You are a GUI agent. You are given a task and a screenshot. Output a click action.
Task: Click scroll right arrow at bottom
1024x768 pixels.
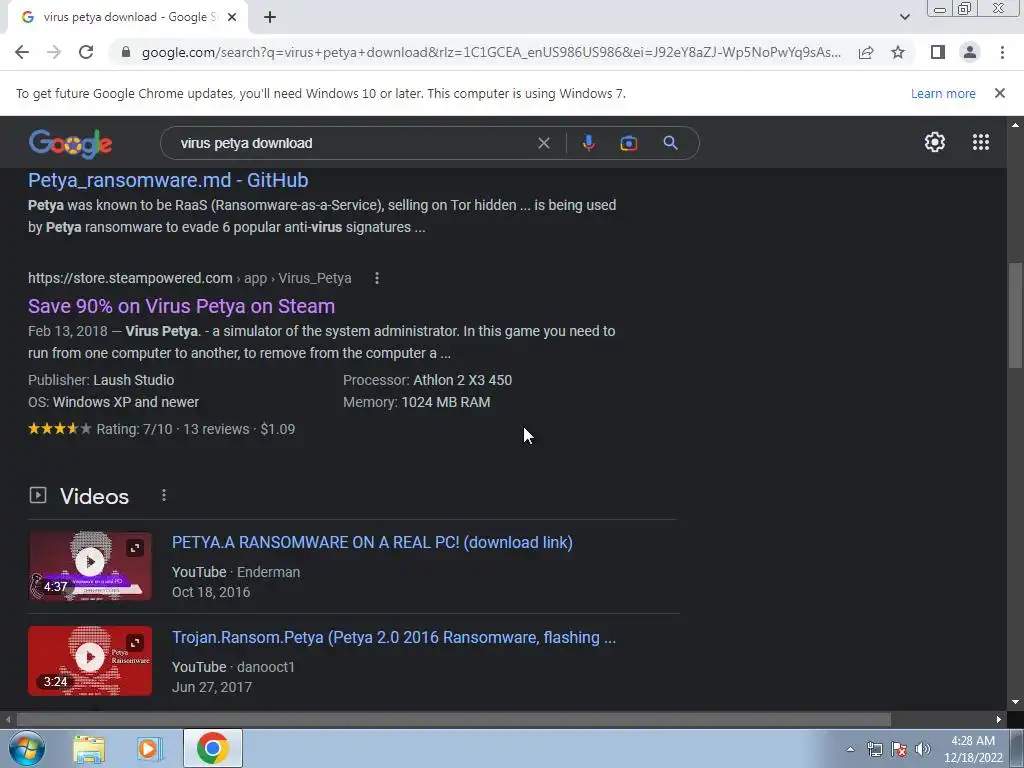[999, 719]
